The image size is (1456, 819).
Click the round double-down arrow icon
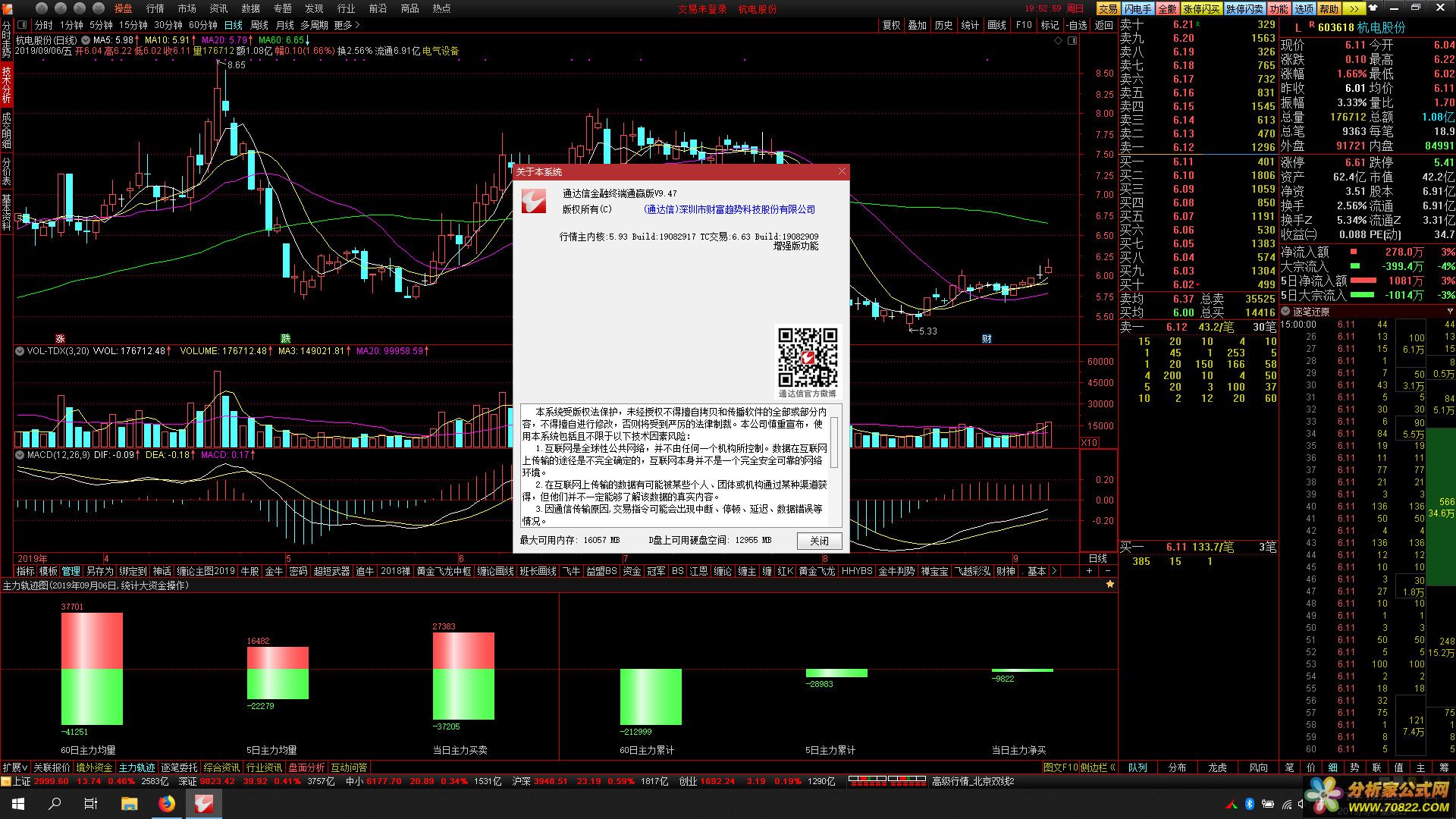coord(99,8)
